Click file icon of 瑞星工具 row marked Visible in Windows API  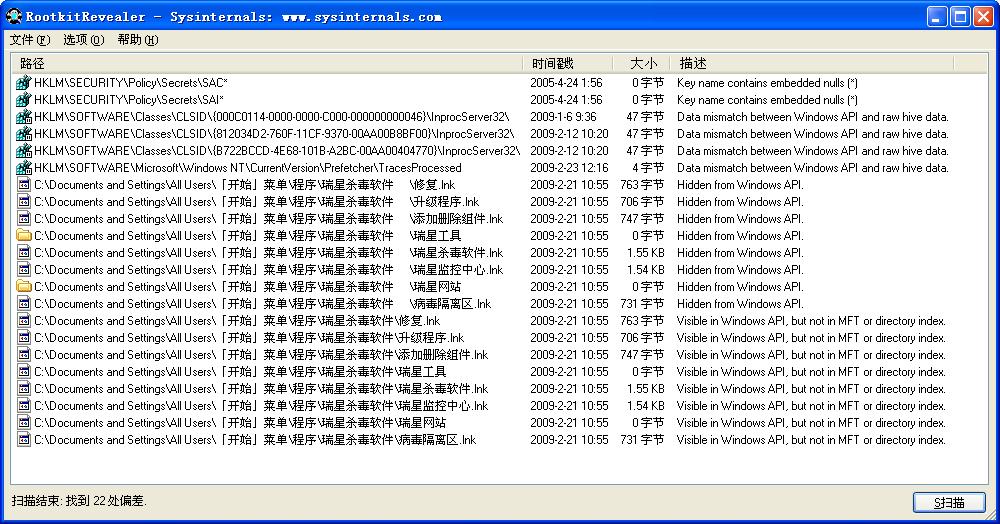(24, 372)
